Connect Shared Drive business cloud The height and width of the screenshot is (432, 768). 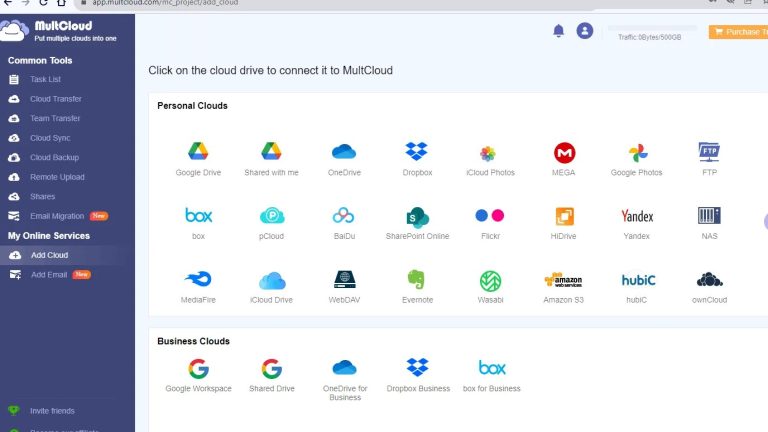(271, 376)
